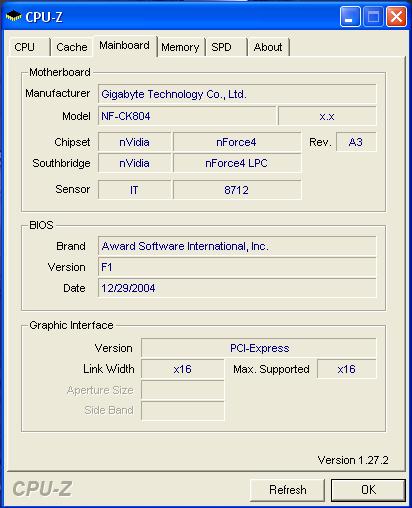Click the BIOS Brand Award Software field
Screen dimensions: 412x508
(x=237, y=246)
